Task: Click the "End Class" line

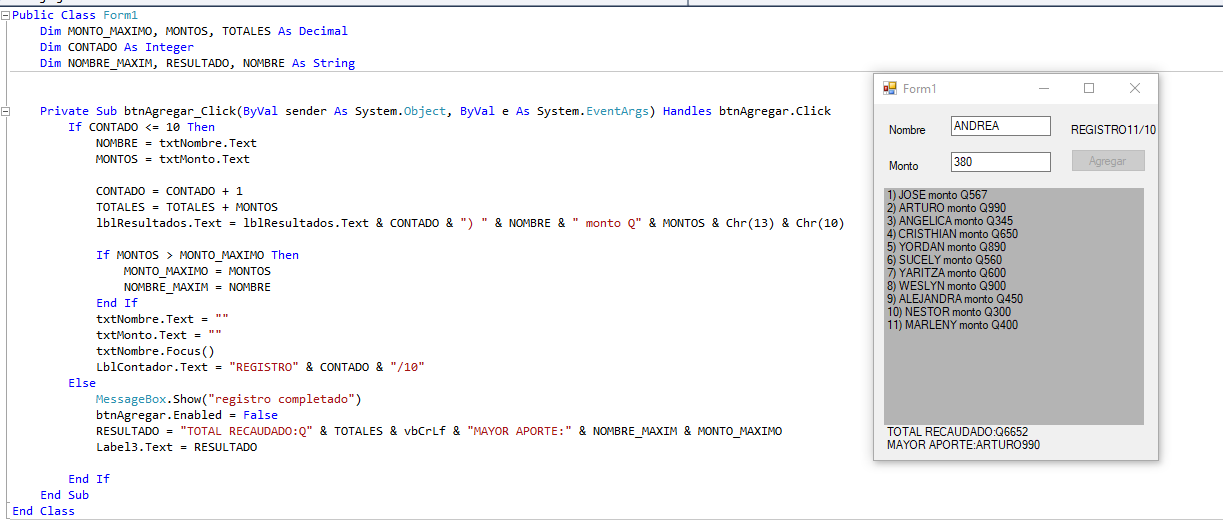Action: pos(43,511)
